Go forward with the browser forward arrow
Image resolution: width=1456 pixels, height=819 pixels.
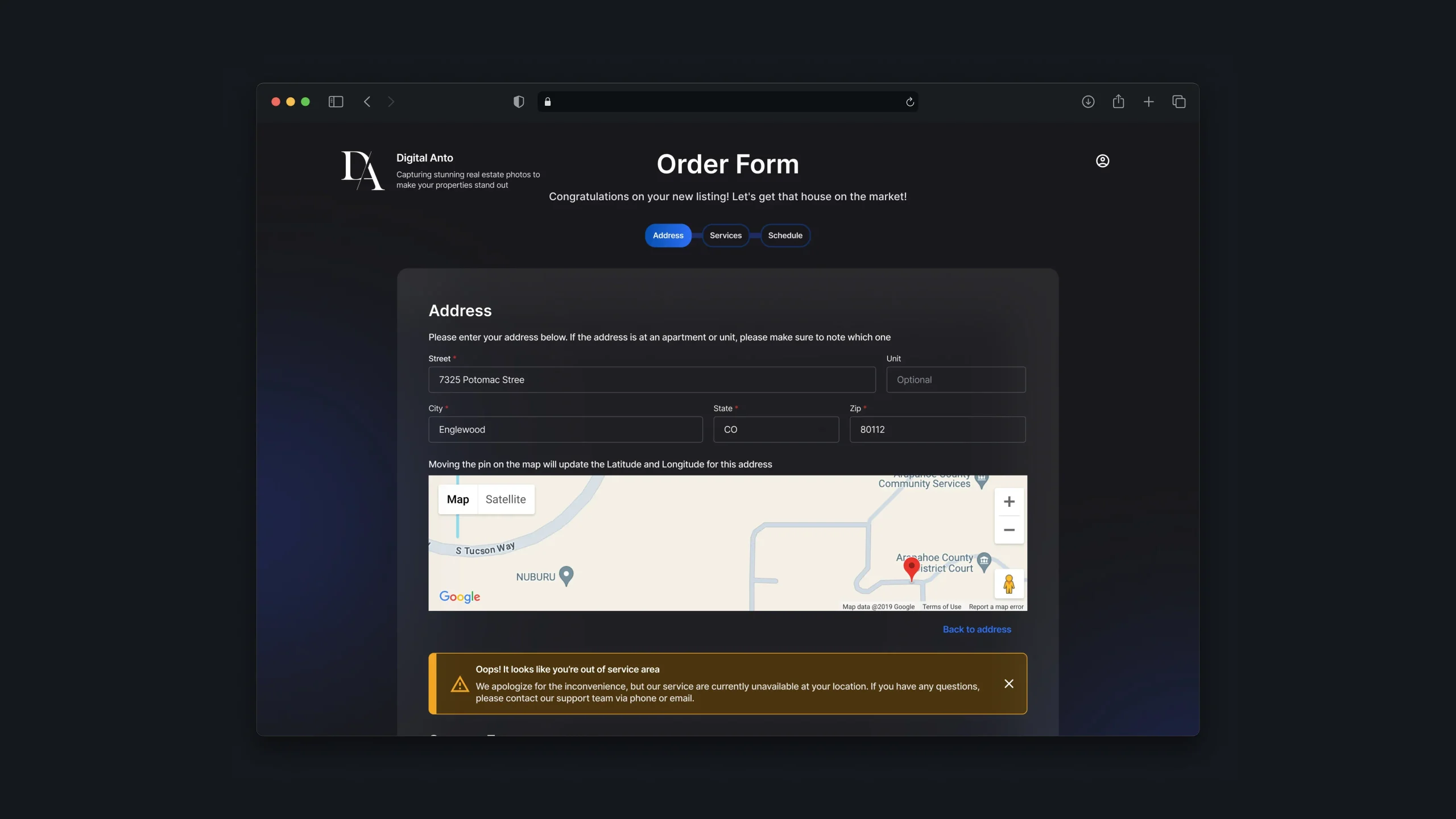[391, 102]
